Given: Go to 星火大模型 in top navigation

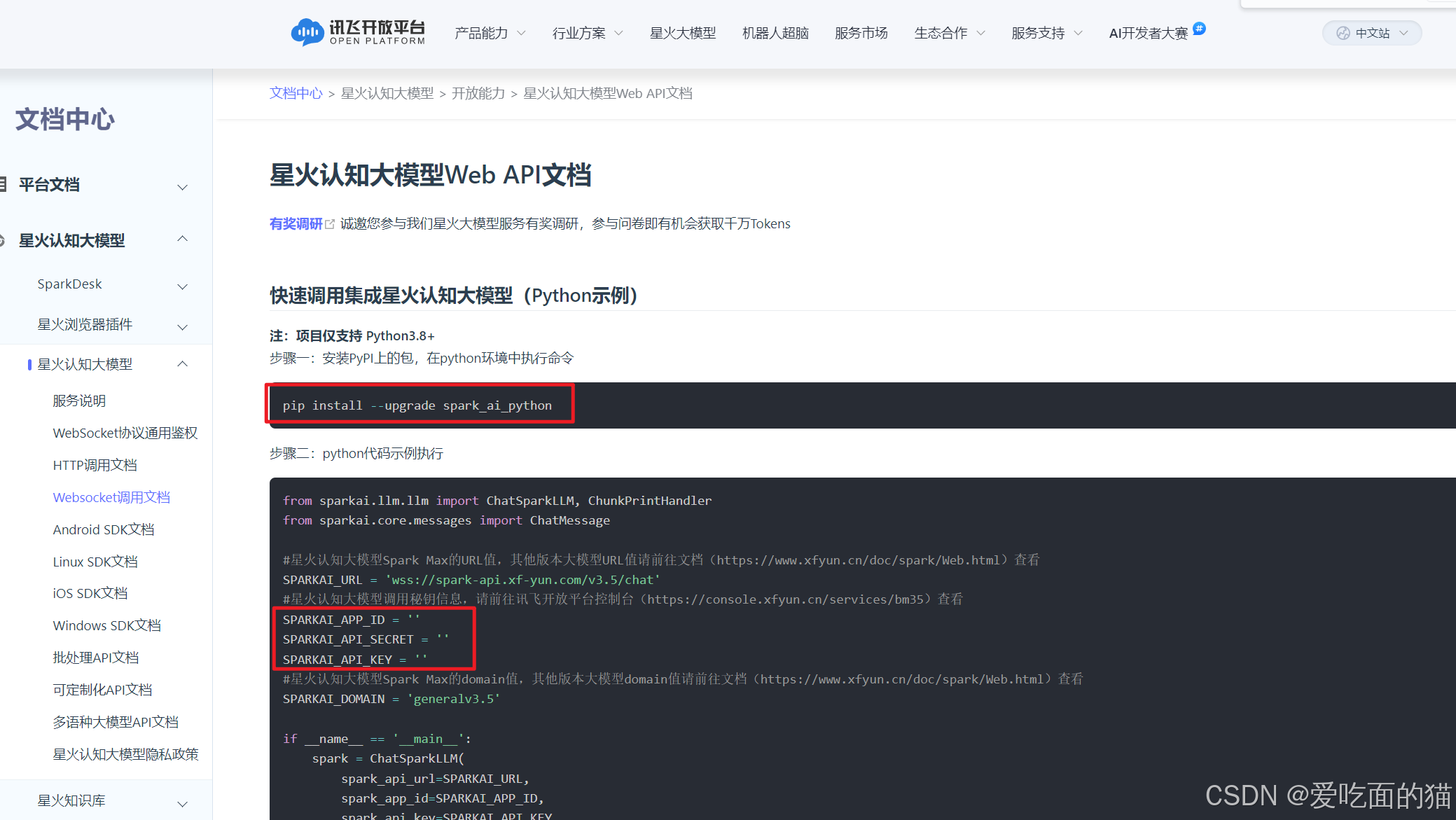Looking at the screenshot, I should (x=683, y=33).
